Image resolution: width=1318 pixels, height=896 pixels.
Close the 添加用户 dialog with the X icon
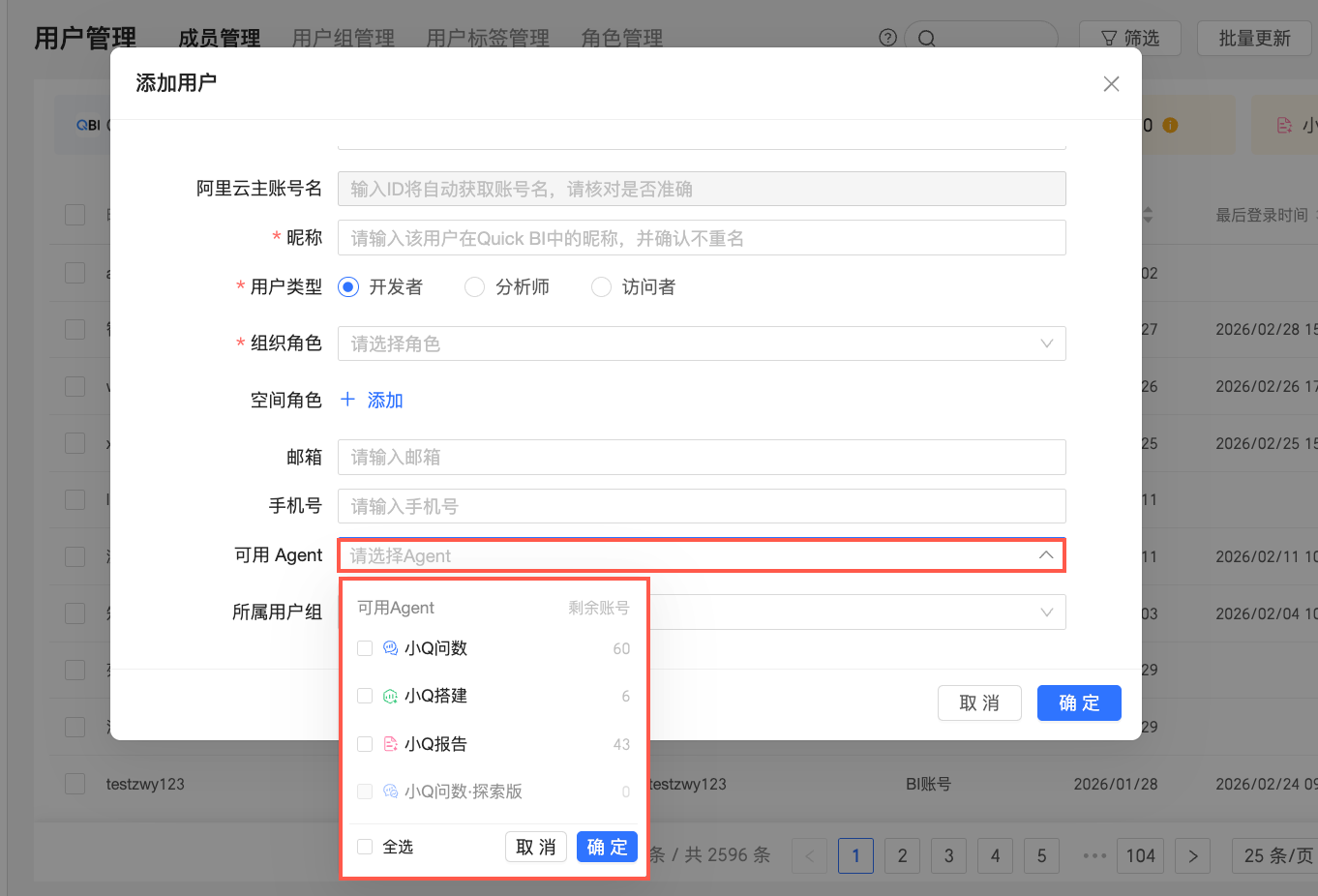click(x=1111, y=84)
